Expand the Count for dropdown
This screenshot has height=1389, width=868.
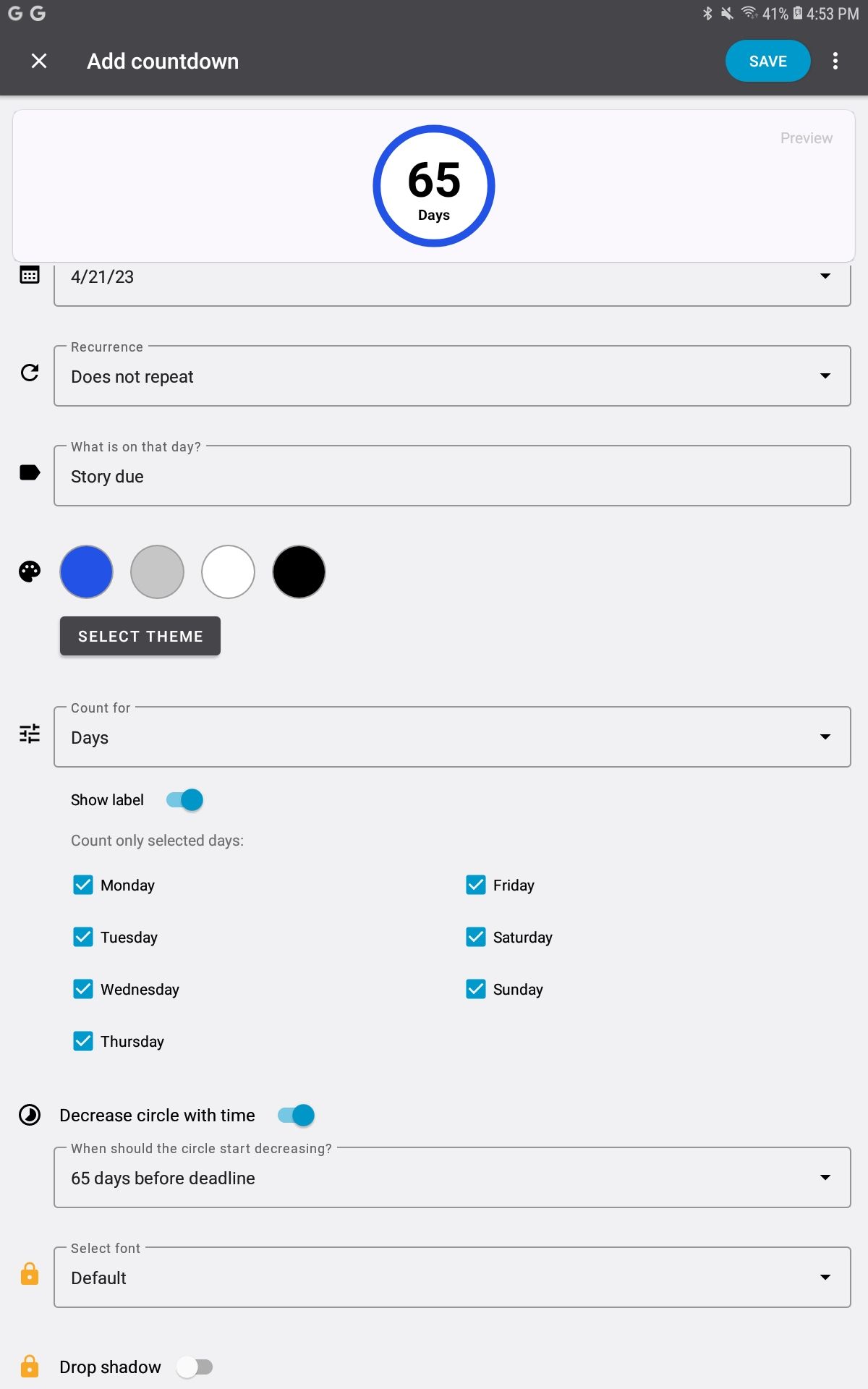click(452, 737)
